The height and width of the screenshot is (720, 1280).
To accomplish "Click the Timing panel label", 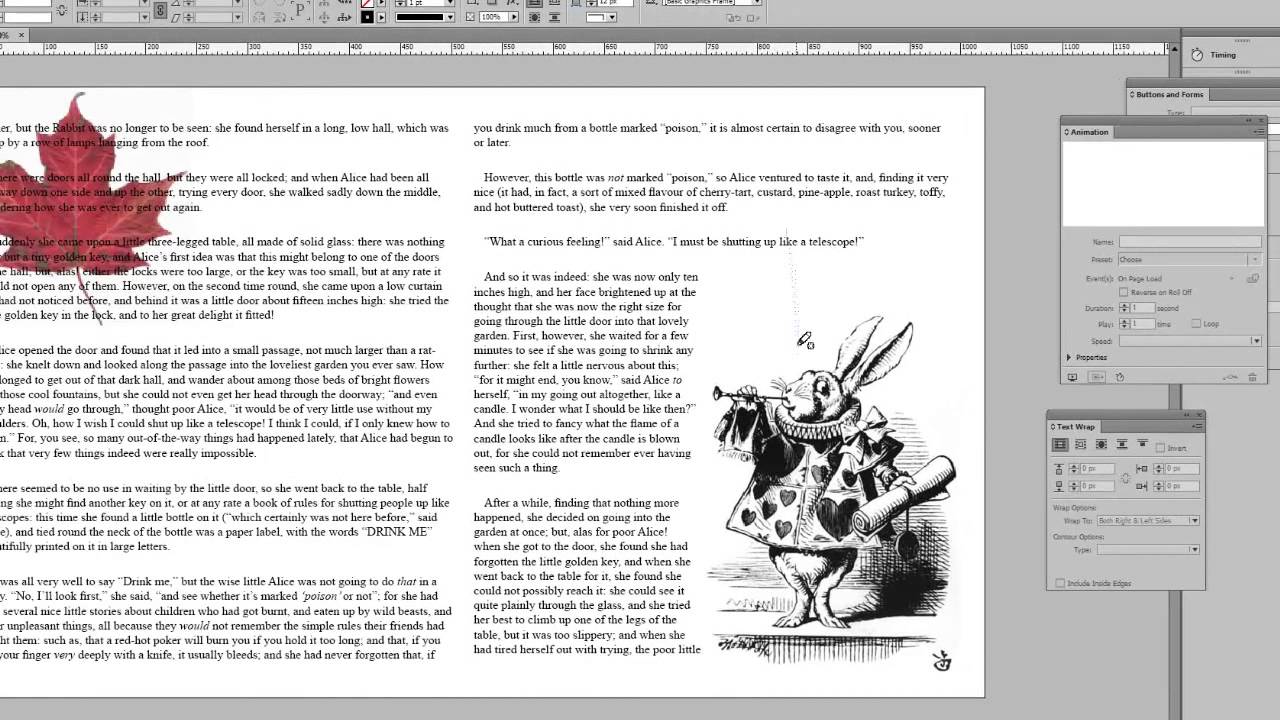I will (1223, 55).
